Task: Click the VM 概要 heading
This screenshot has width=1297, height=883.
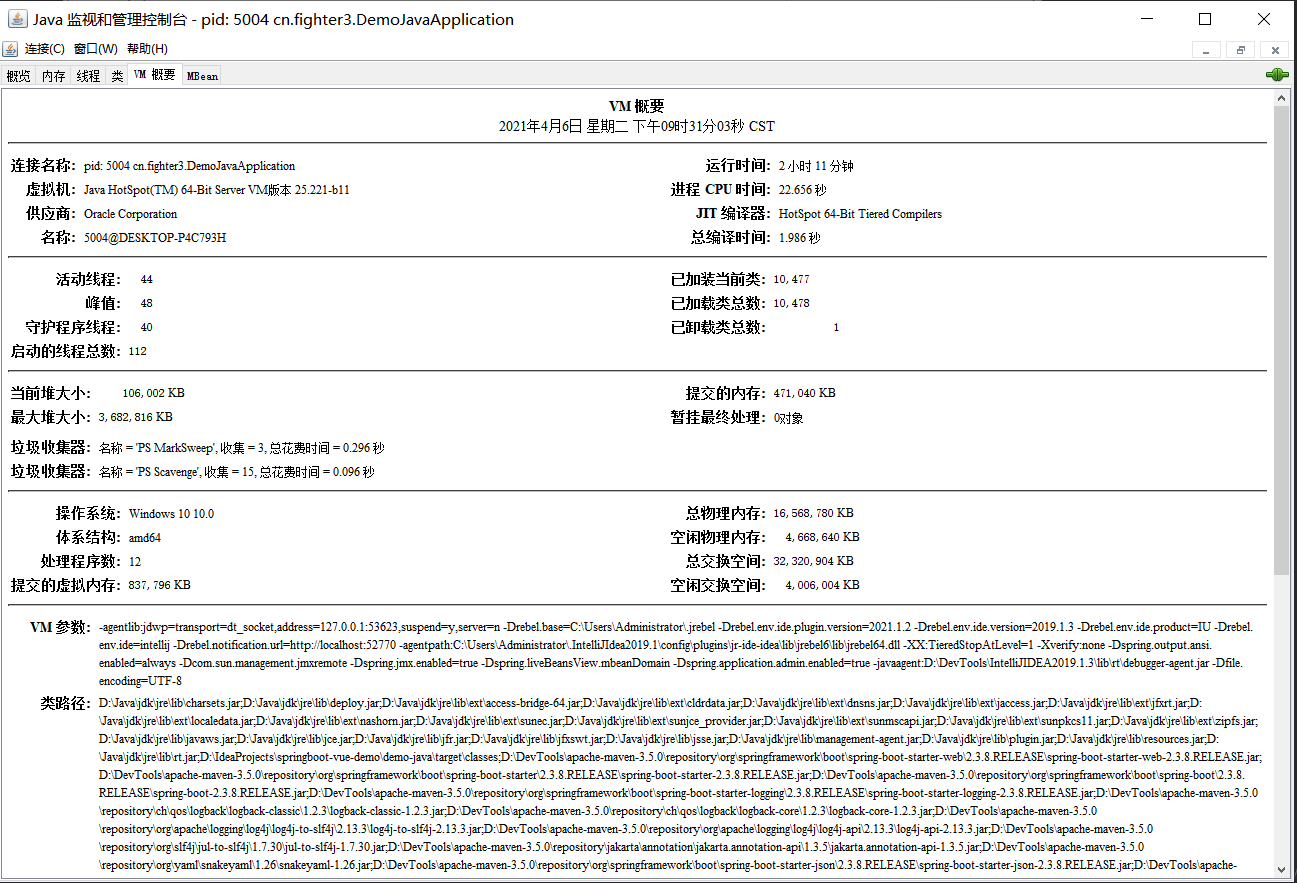Action: (637, 107)
